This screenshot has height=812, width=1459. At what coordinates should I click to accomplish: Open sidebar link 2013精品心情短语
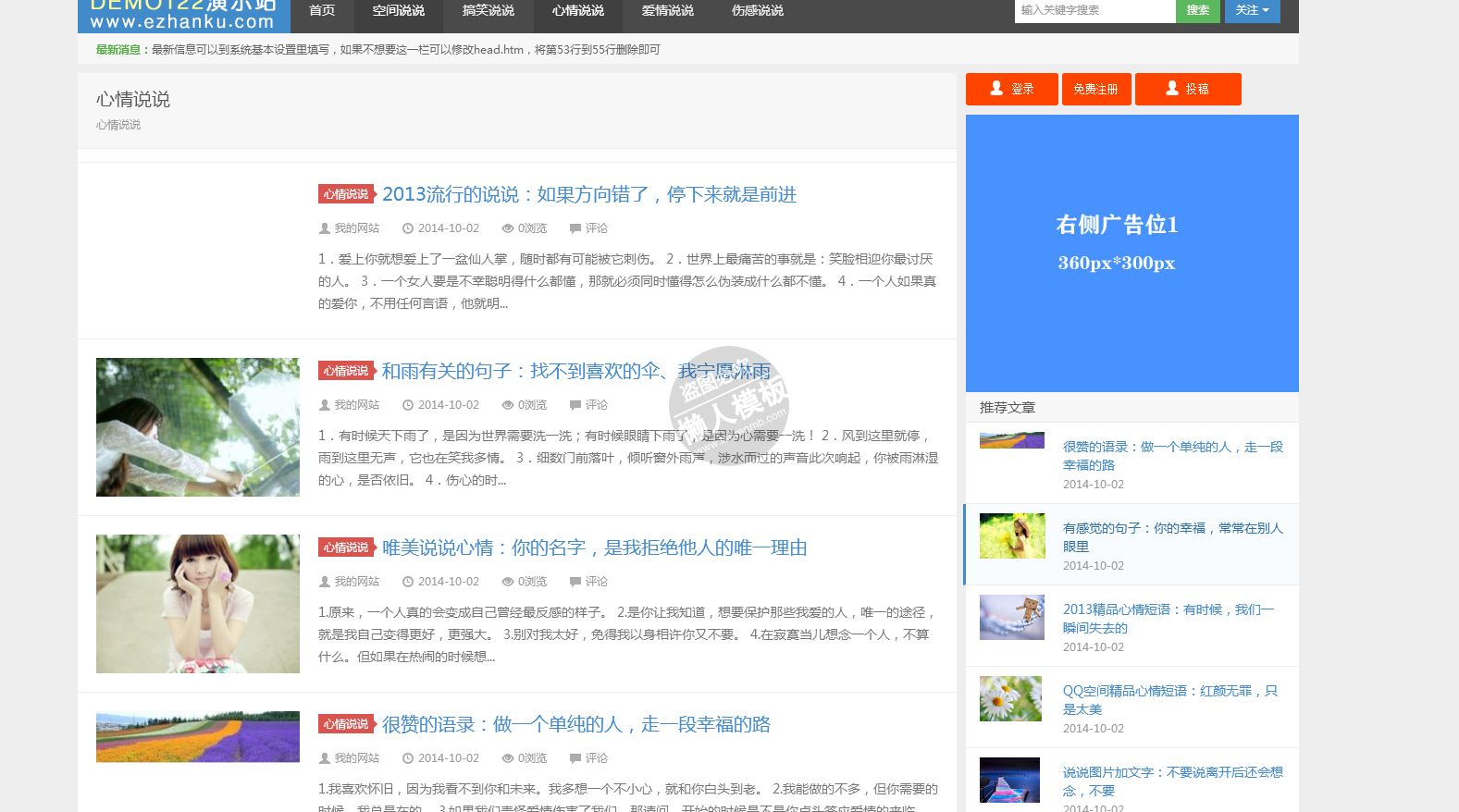[1168, 619]
